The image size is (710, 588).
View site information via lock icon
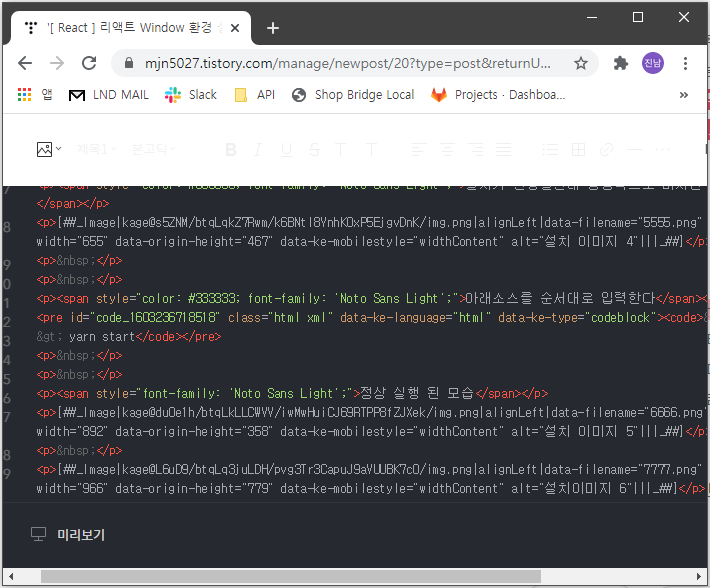(x=129, y=63)
